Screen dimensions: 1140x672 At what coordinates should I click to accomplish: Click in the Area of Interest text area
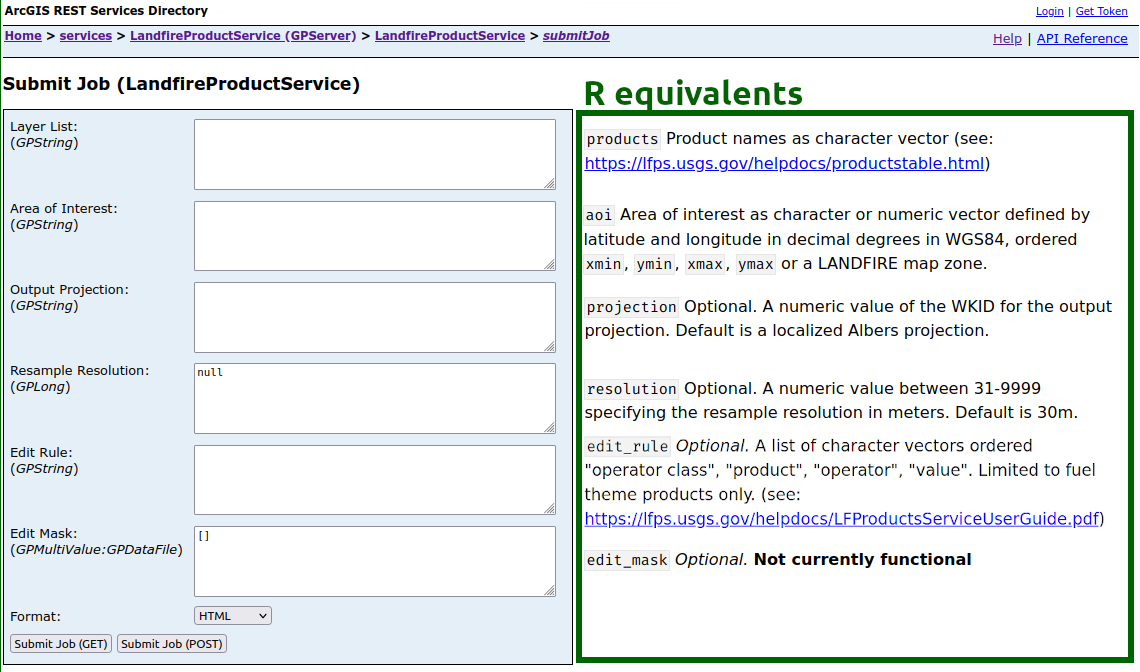point(374,236)
